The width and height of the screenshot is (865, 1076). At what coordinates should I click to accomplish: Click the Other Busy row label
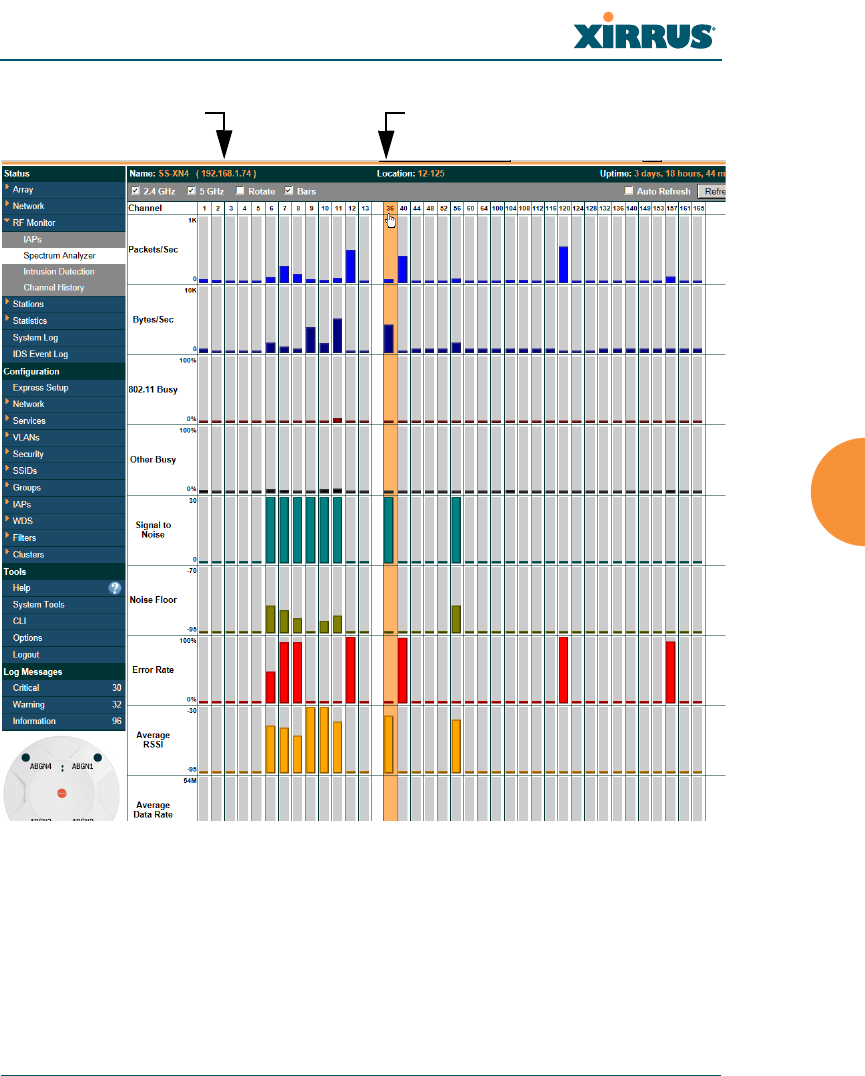click(x=153, y=460)
